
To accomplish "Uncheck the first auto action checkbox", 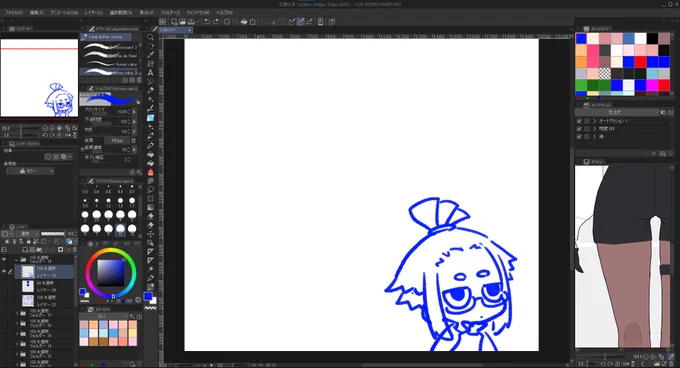I will [579, 121].
